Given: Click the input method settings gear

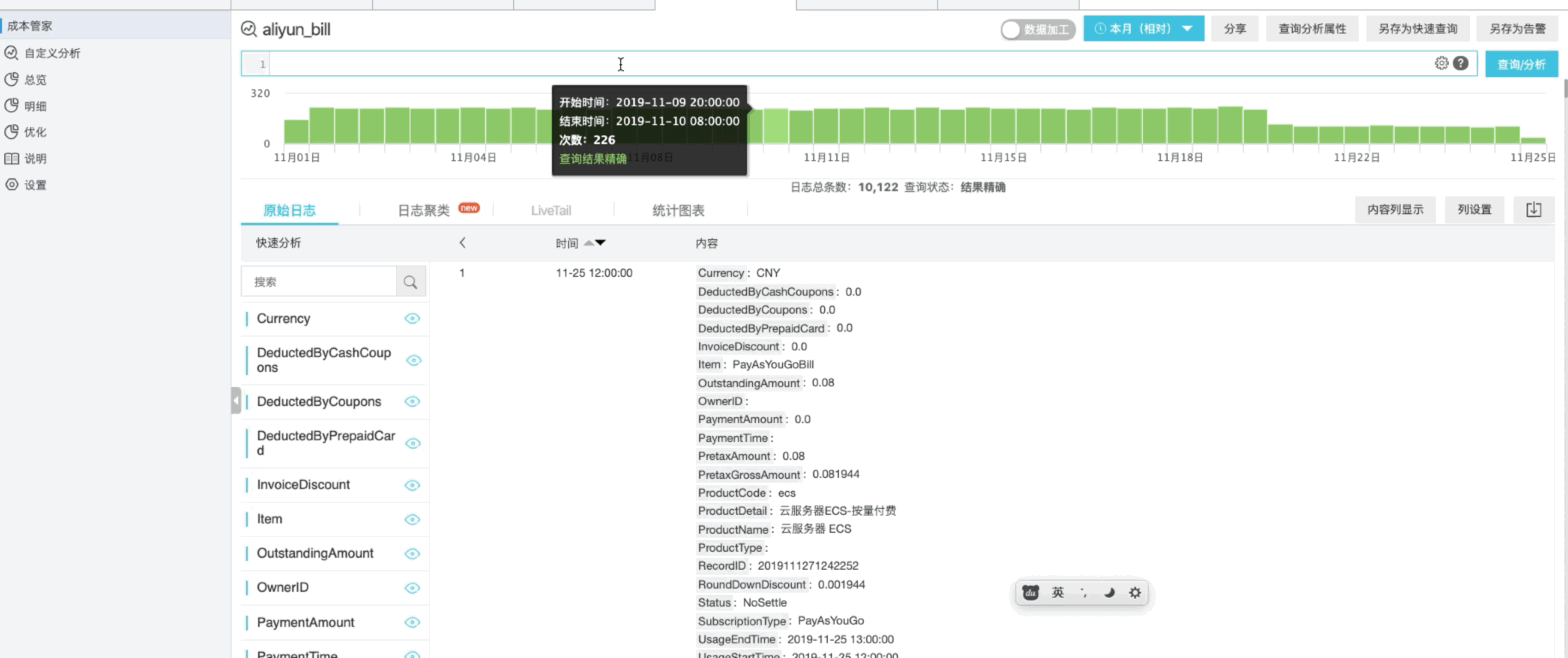Looking at the screenshot, I should (1134, 592).
